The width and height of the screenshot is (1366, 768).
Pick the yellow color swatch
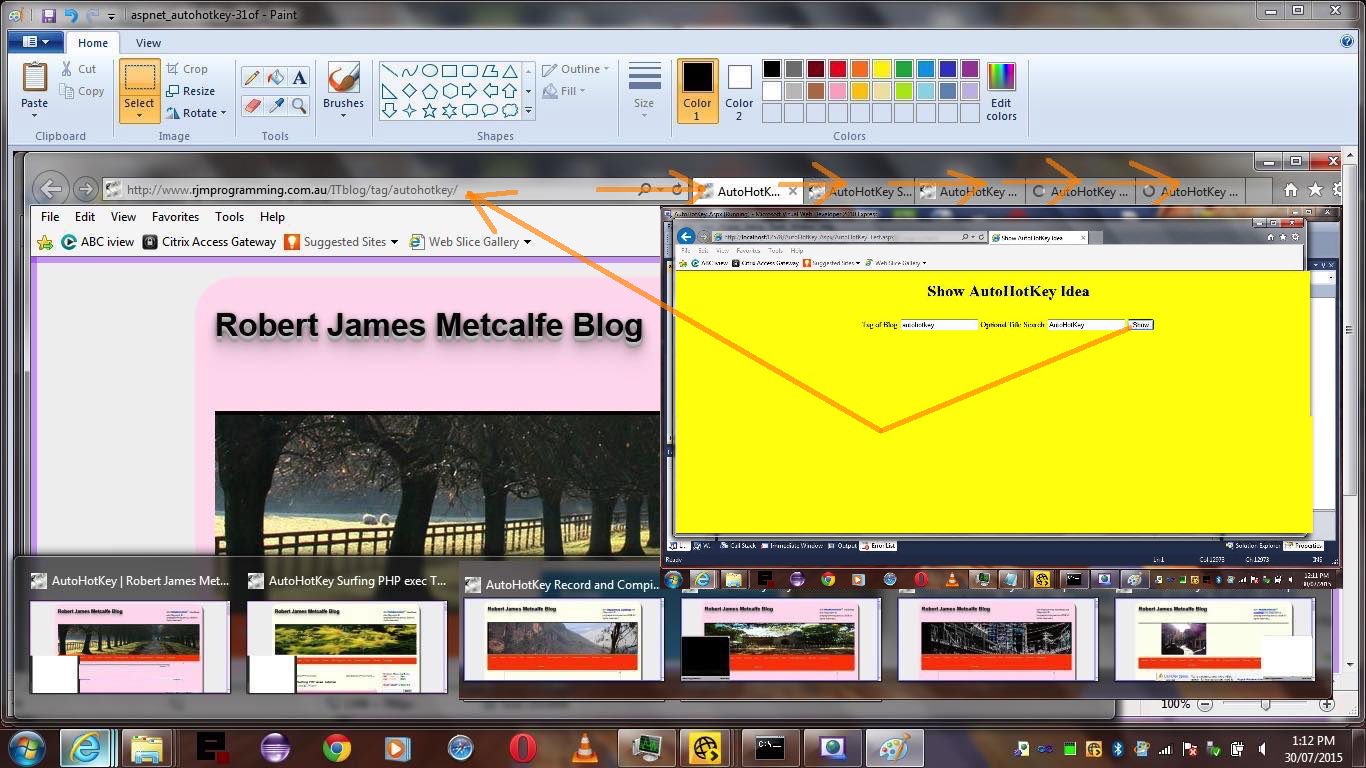[x=882, y=69]
